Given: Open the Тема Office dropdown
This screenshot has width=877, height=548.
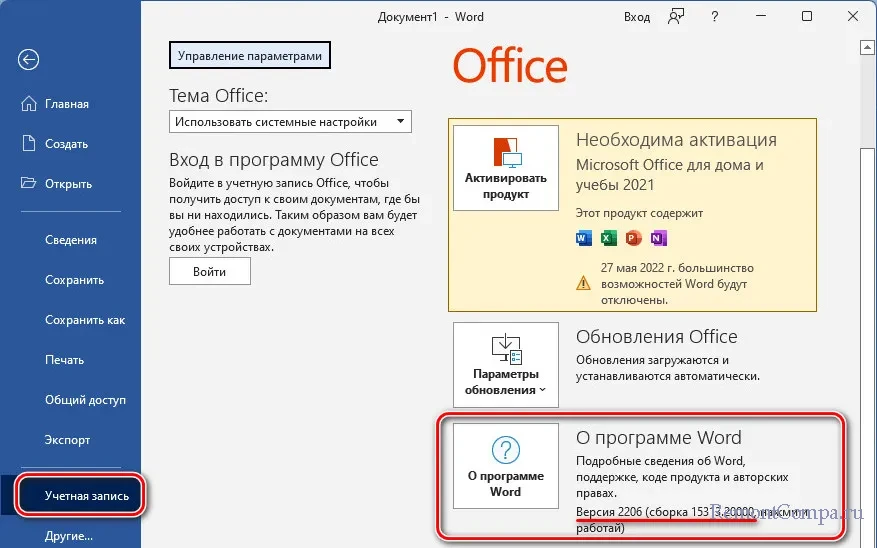Looking at the screenshot, I should click(290, 122).
